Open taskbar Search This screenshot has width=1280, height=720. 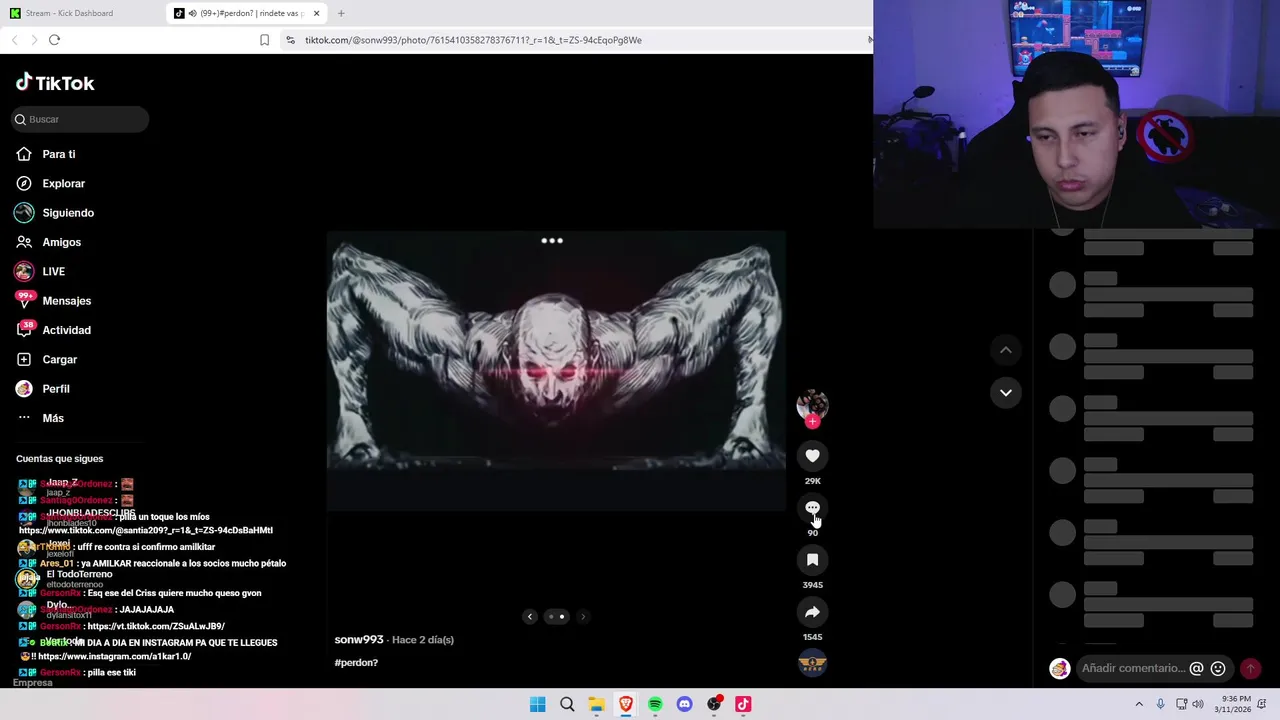[x=567, y=704]
